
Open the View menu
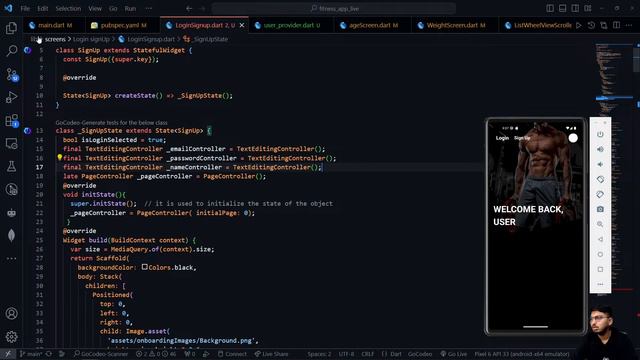point(95,8)
